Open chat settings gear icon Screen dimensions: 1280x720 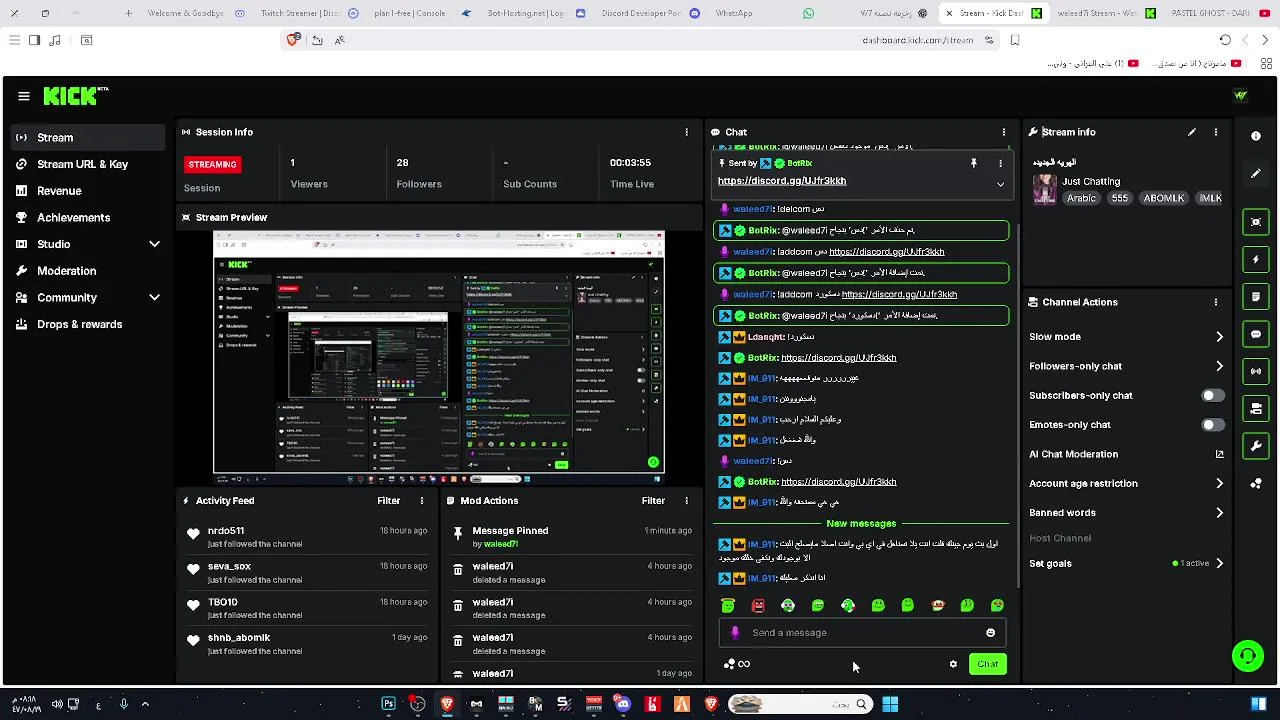click(x=953, y=664)
